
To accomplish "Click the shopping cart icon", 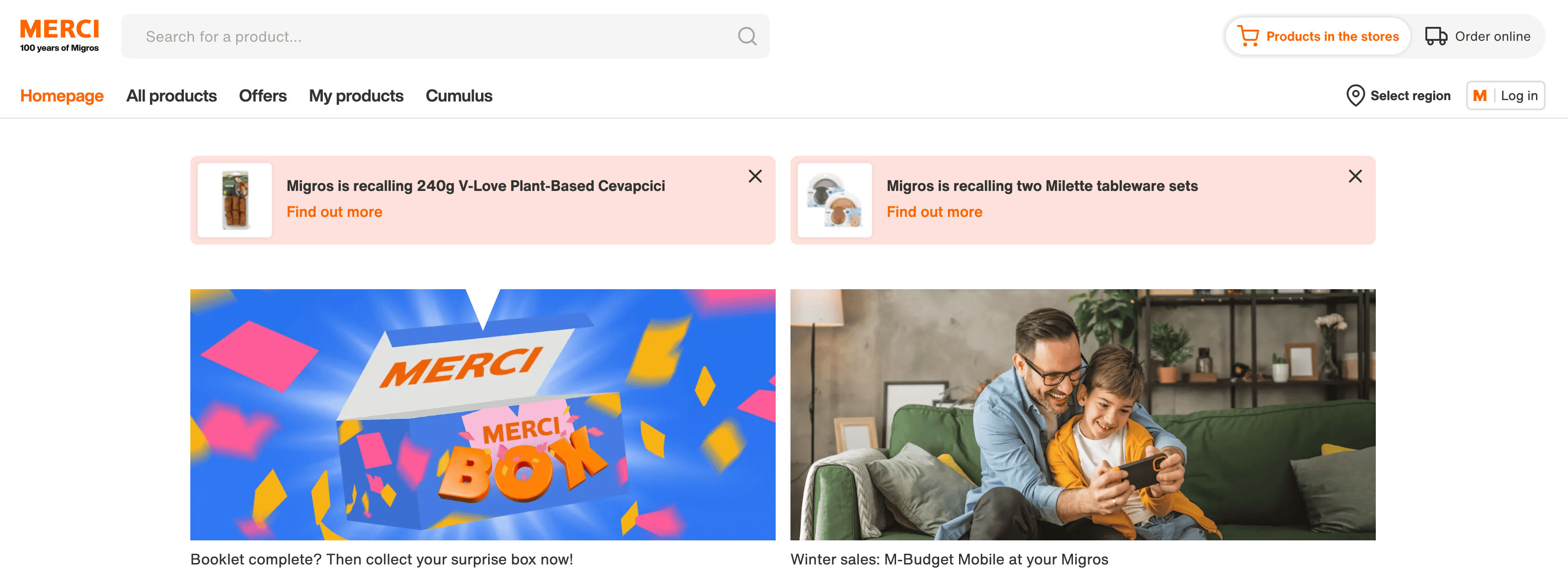I will (x=1248, y=37).
